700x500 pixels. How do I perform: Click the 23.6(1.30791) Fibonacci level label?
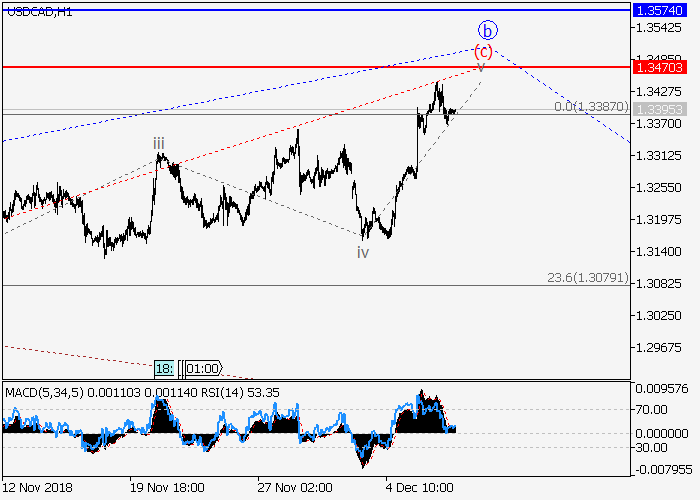point(588,278)
